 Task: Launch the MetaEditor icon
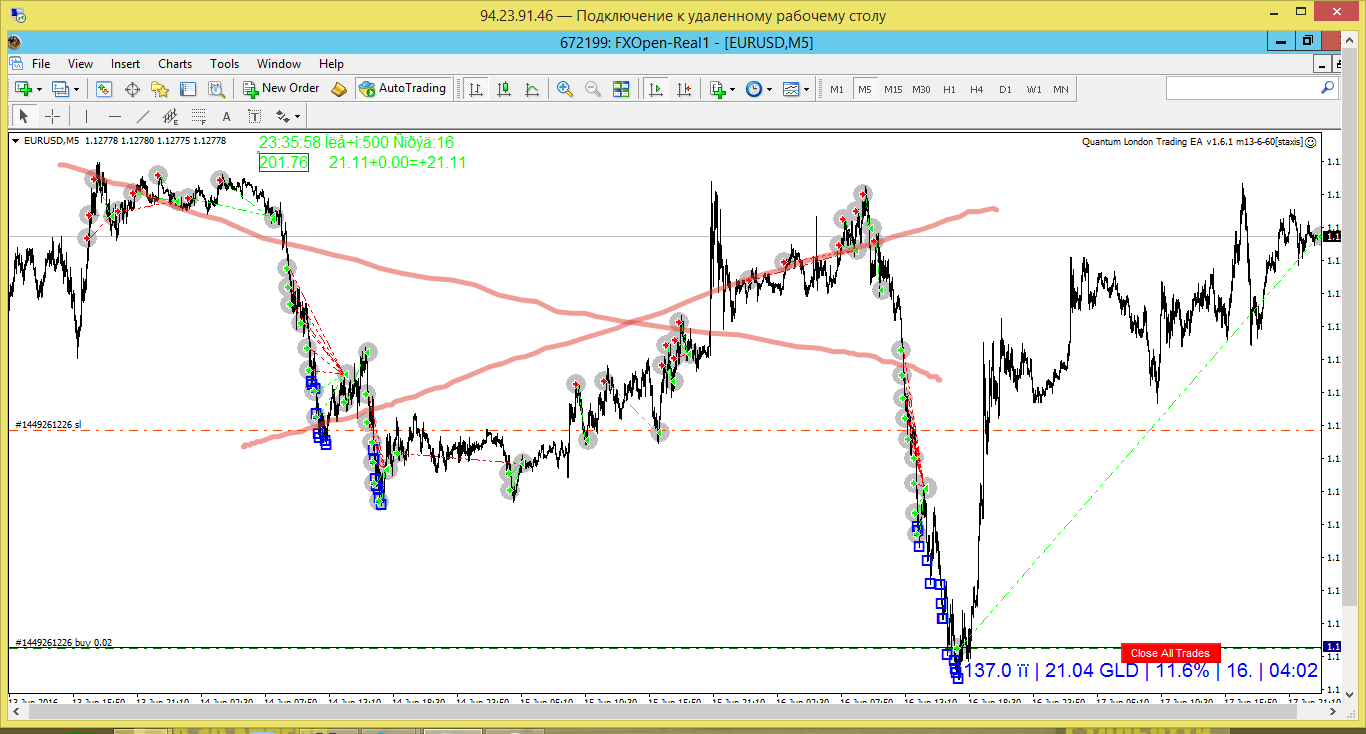[339, 89]
